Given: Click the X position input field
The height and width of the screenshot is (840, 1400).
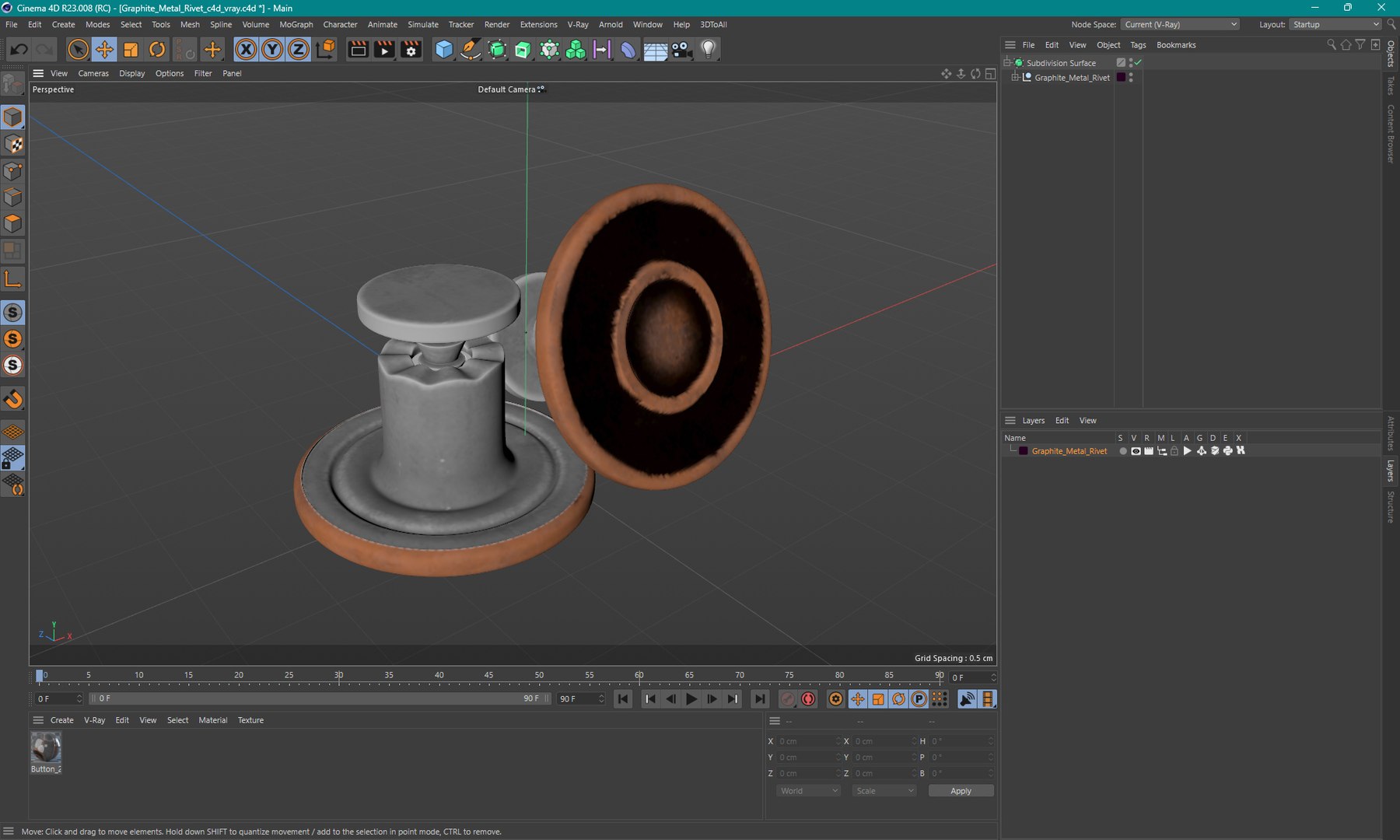Looking at the screenshot, I should [x=809, y=741].
